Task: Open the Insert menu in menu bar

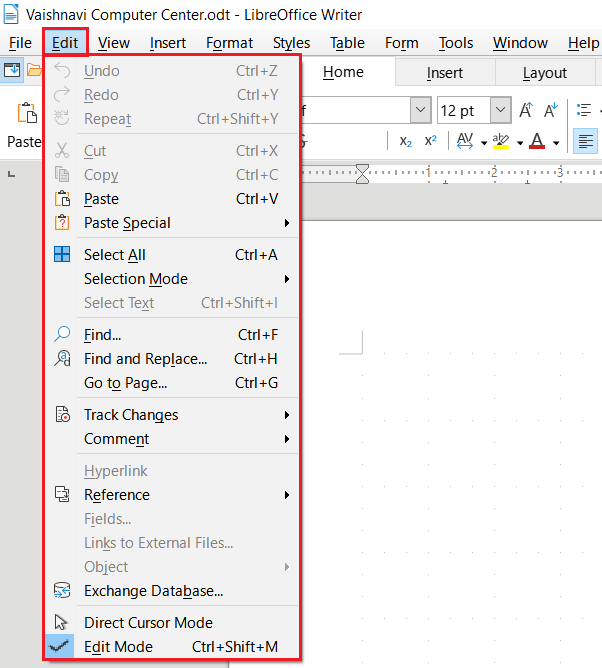Action: click(167, 43)
